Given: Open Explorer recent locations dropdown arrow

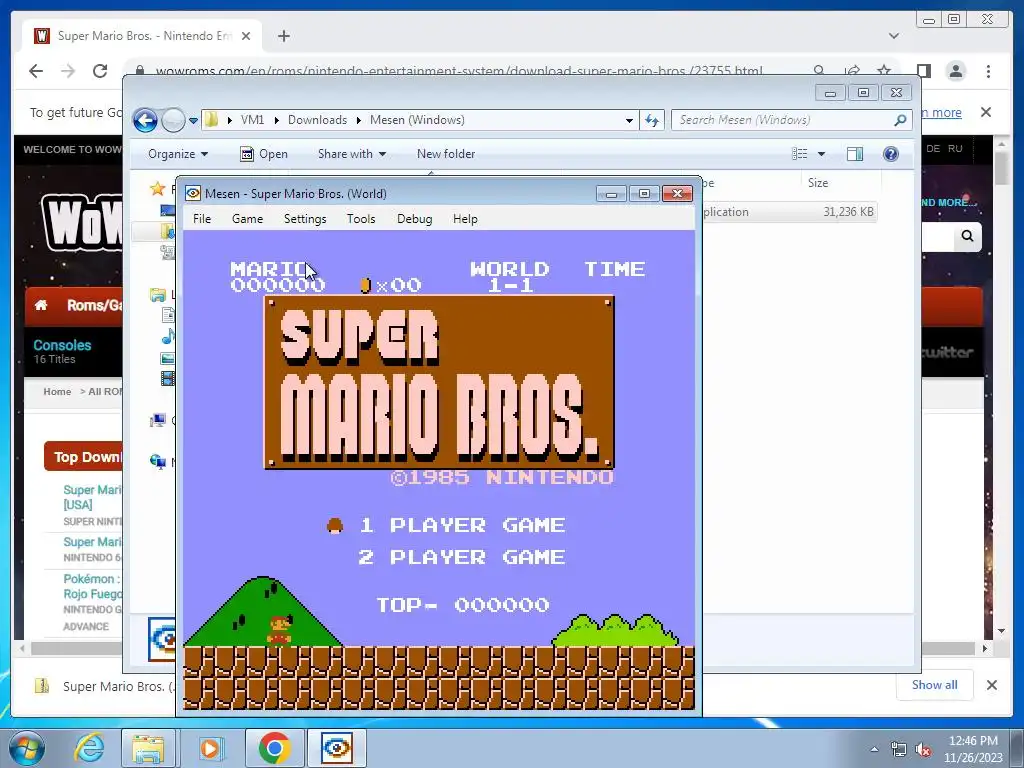Looking at the screenshot, I should click(193, 121).
